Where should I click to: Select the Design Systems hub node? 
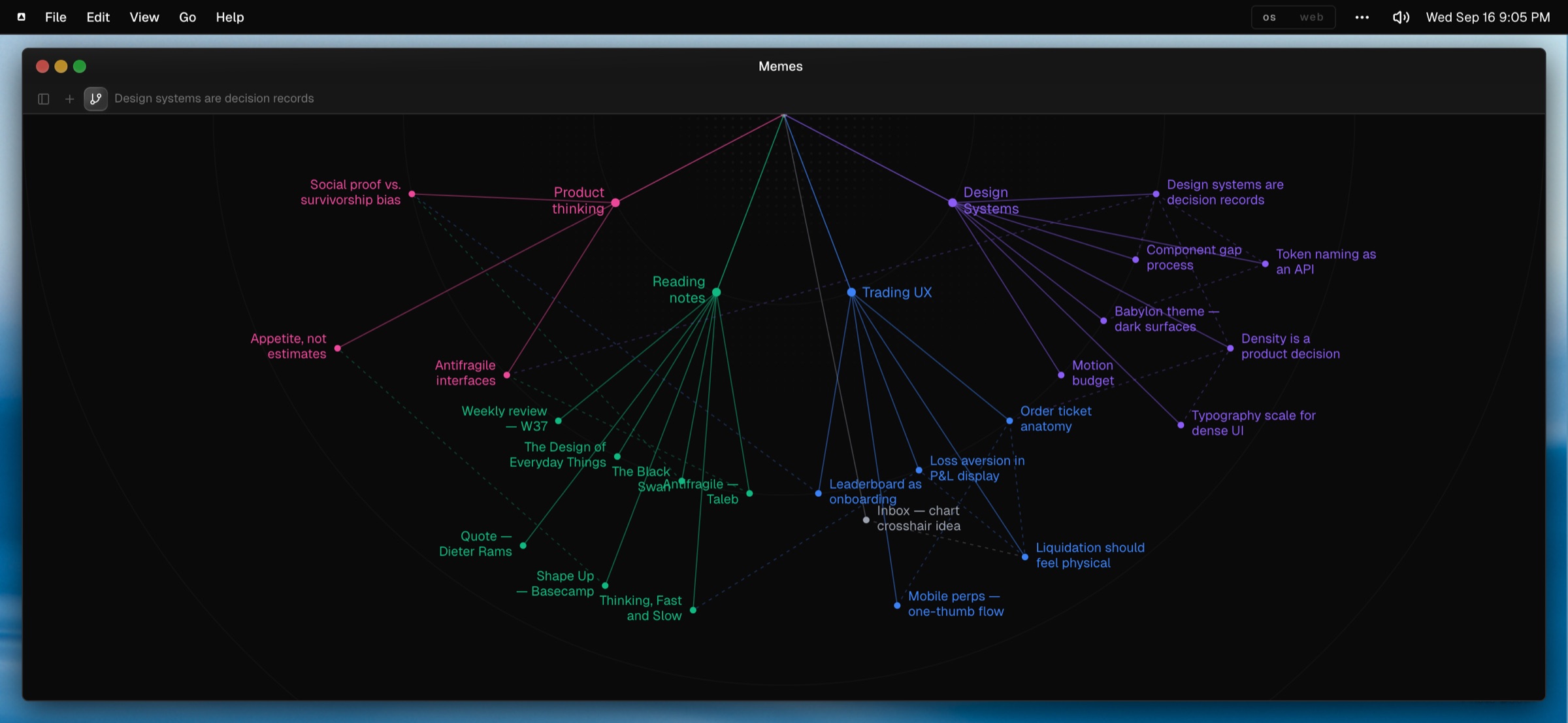[953, 203]
